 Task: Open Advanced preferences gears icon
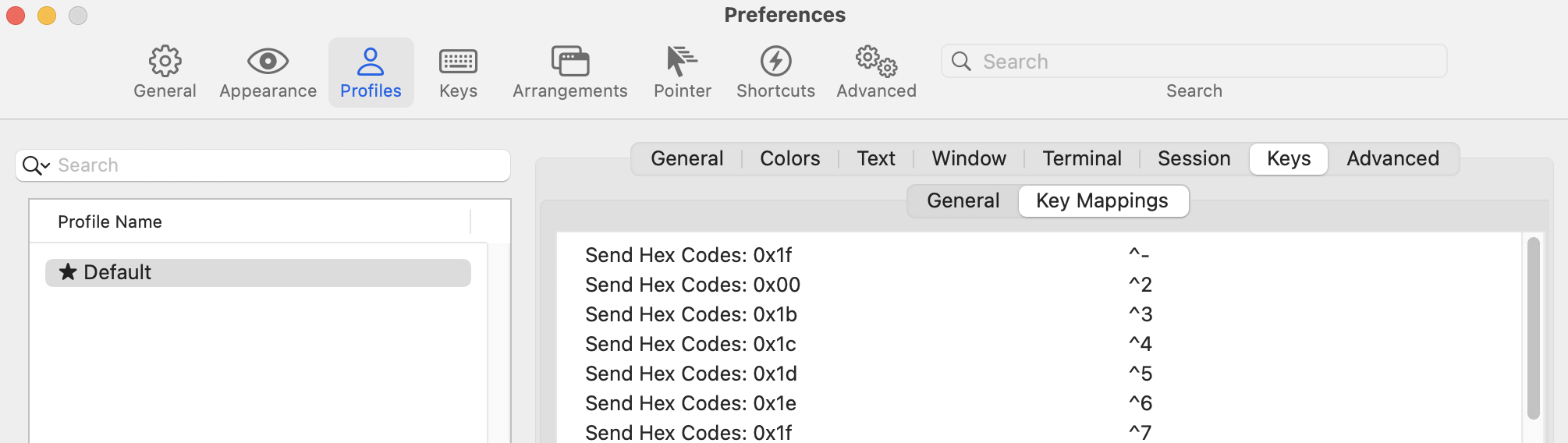(876, 61)
